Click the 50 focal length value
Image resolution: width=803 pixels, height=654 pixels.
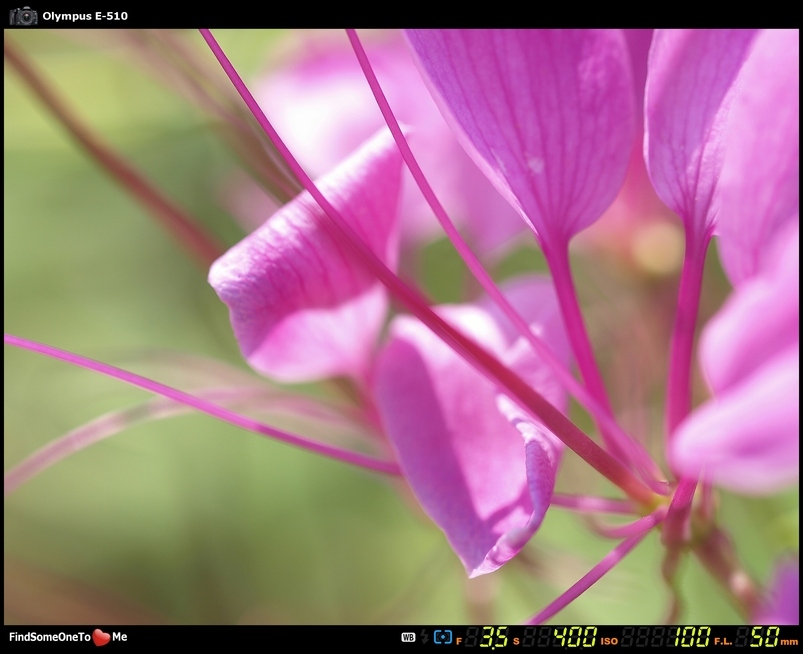tap(764, 637)
